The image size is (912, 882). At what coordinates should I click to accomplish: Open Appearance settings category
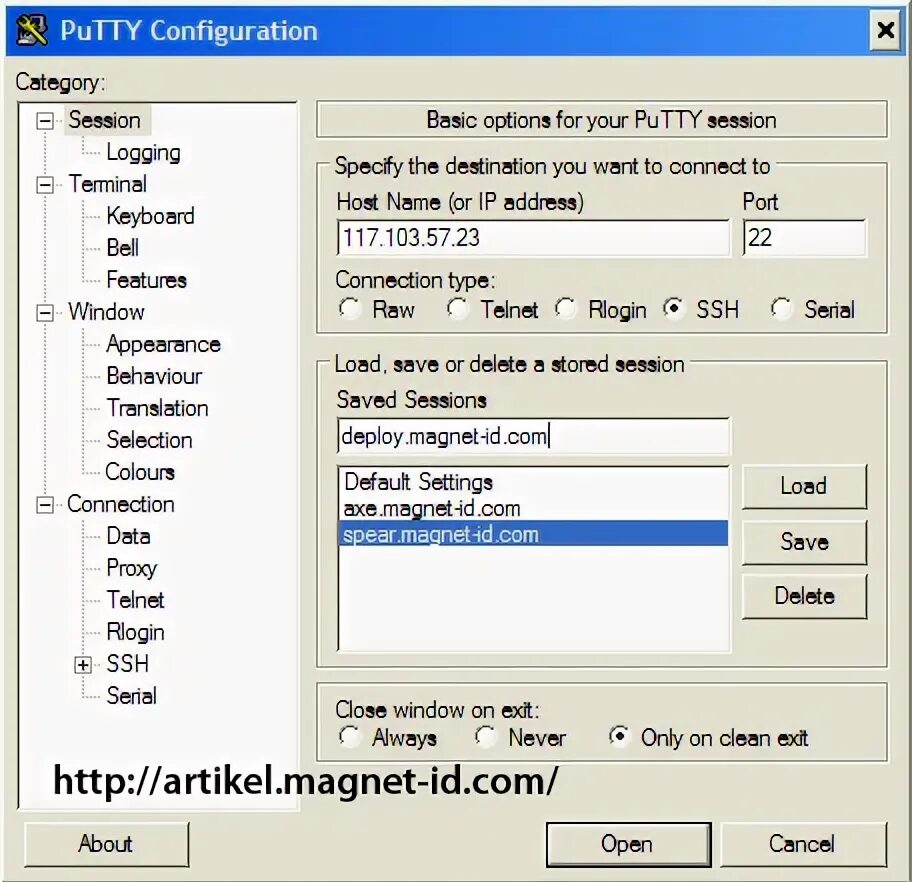tap(163, 344)
